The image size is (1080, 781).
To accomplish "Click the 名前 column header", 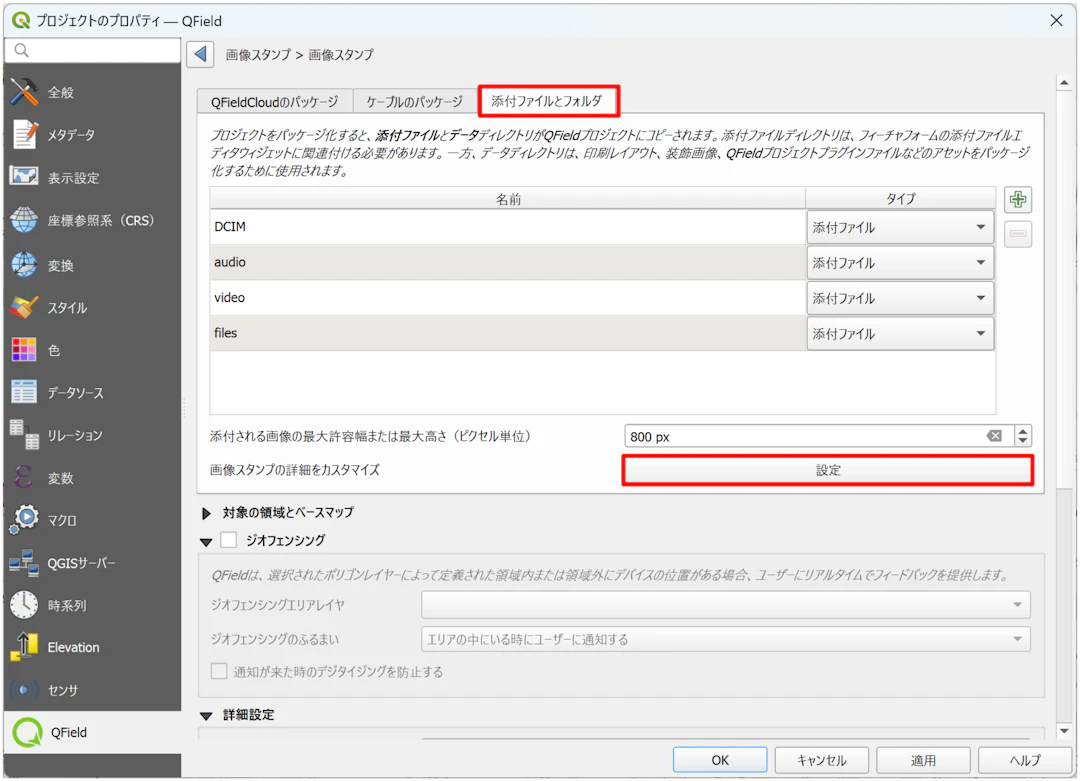I will (x=508, y=199).
